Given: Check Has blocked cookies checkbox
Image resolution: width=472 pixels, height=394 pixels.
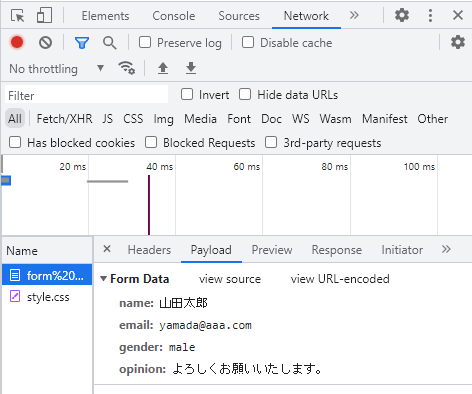Looking at the screenshot, I should [x=15, y=142].
